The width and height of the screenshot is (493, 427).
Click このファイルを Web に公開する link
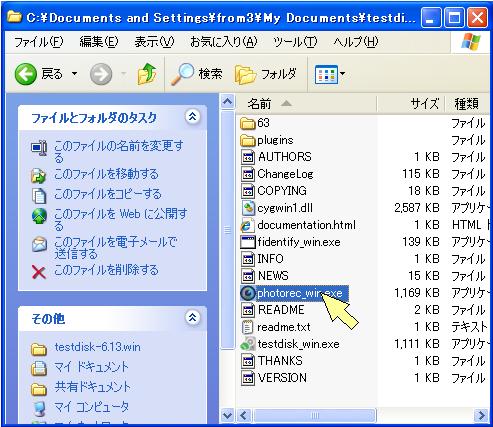click(121, 219)
